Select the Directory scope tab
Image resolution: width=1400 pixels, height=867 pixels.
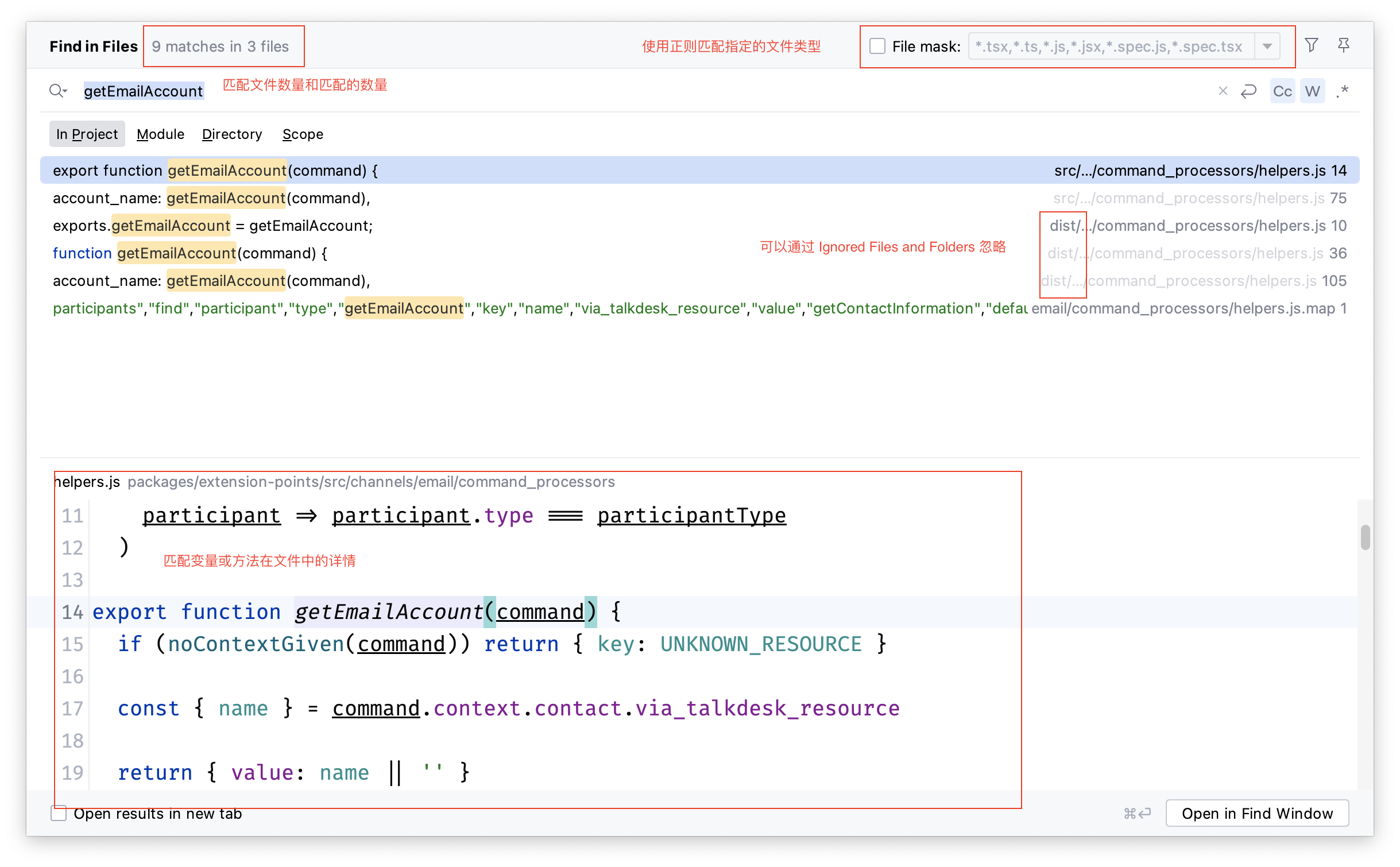tap(232, 134)
